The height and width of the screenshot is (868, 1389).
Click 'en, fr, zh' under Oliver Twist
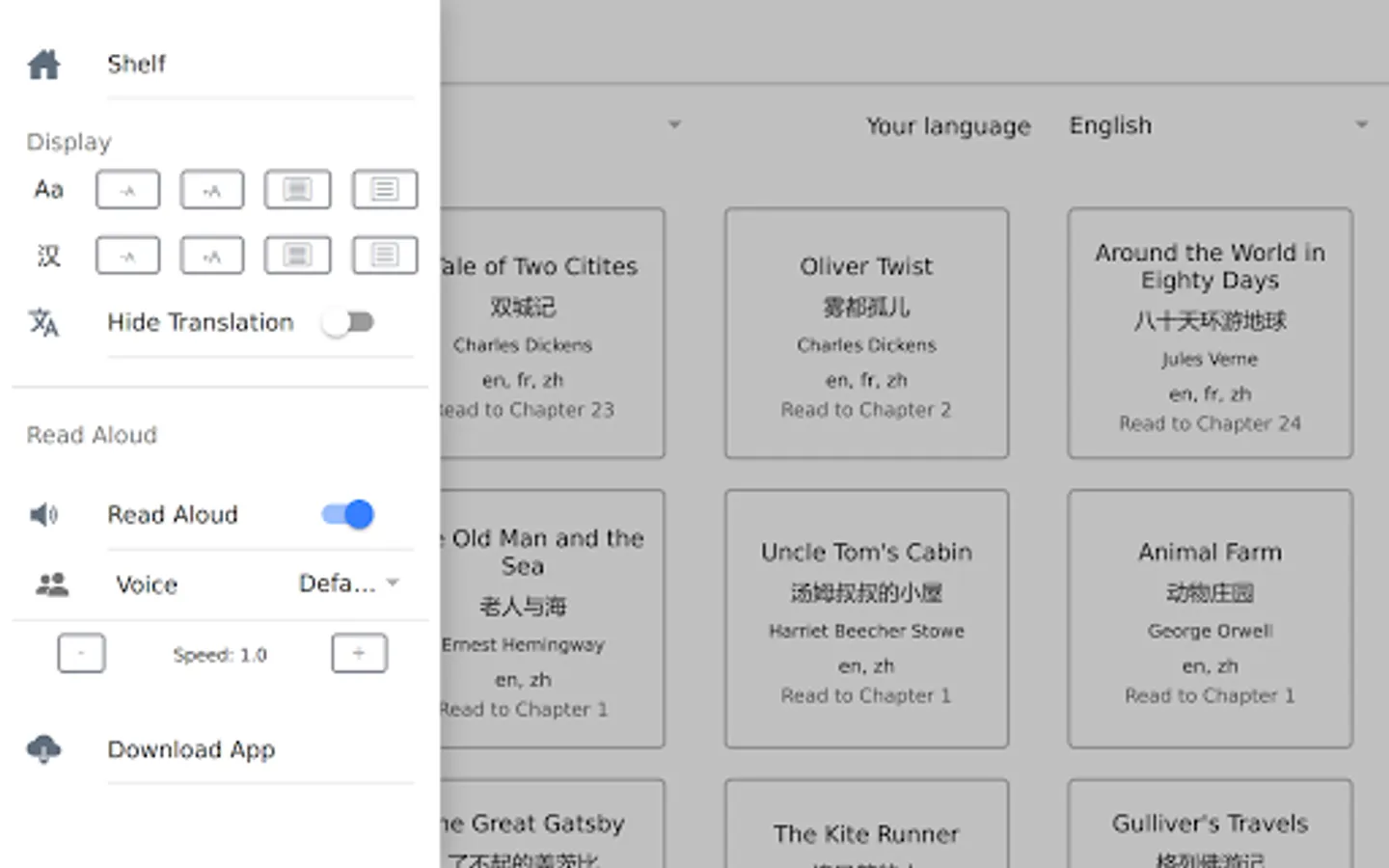pos(866,380)
